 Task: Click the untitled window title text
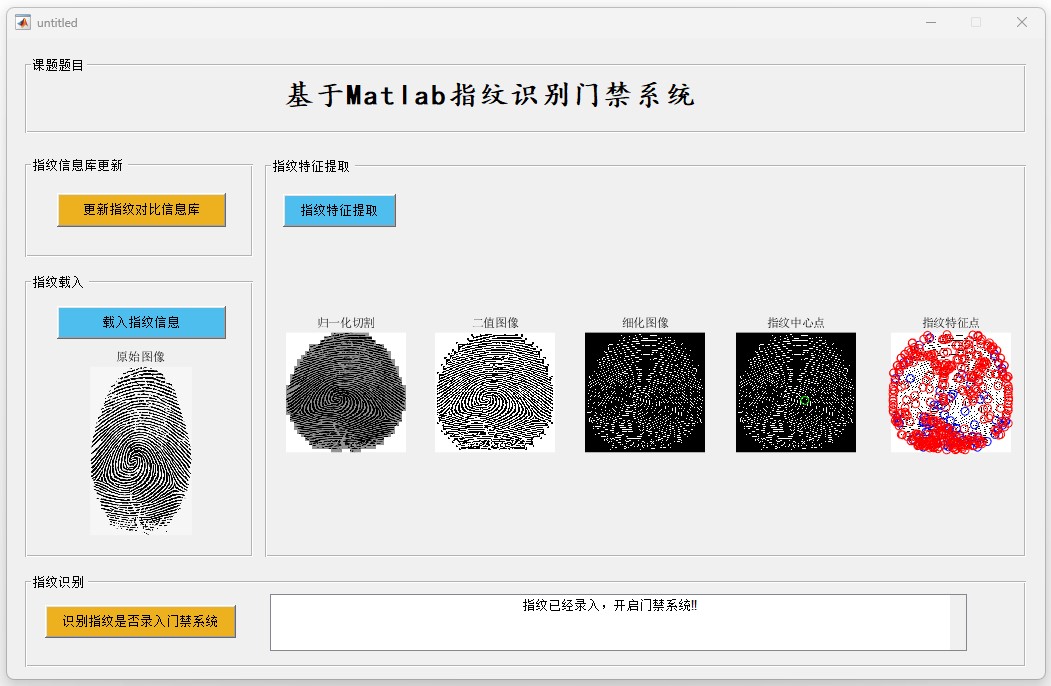(57, 23)
